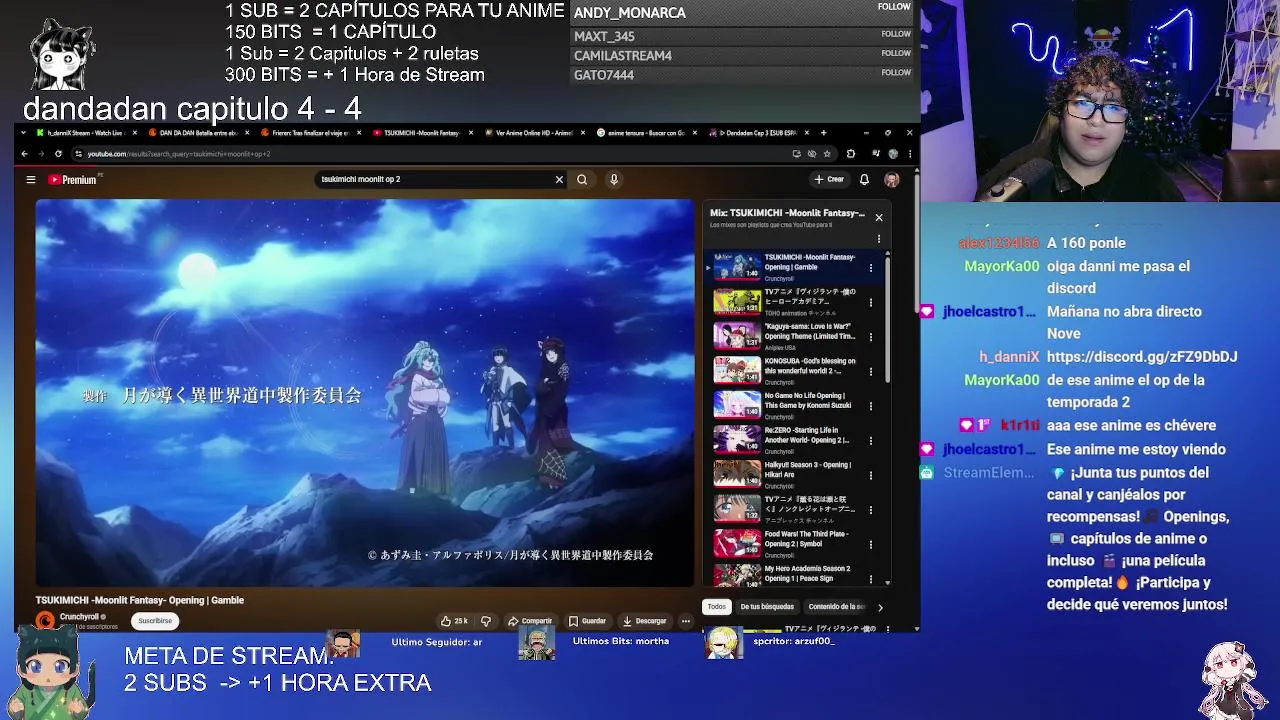The image size is (1280, 720).
Task: Subscribe to Crunchyroll with Suscribirse
Action: (x=155, y=621)
